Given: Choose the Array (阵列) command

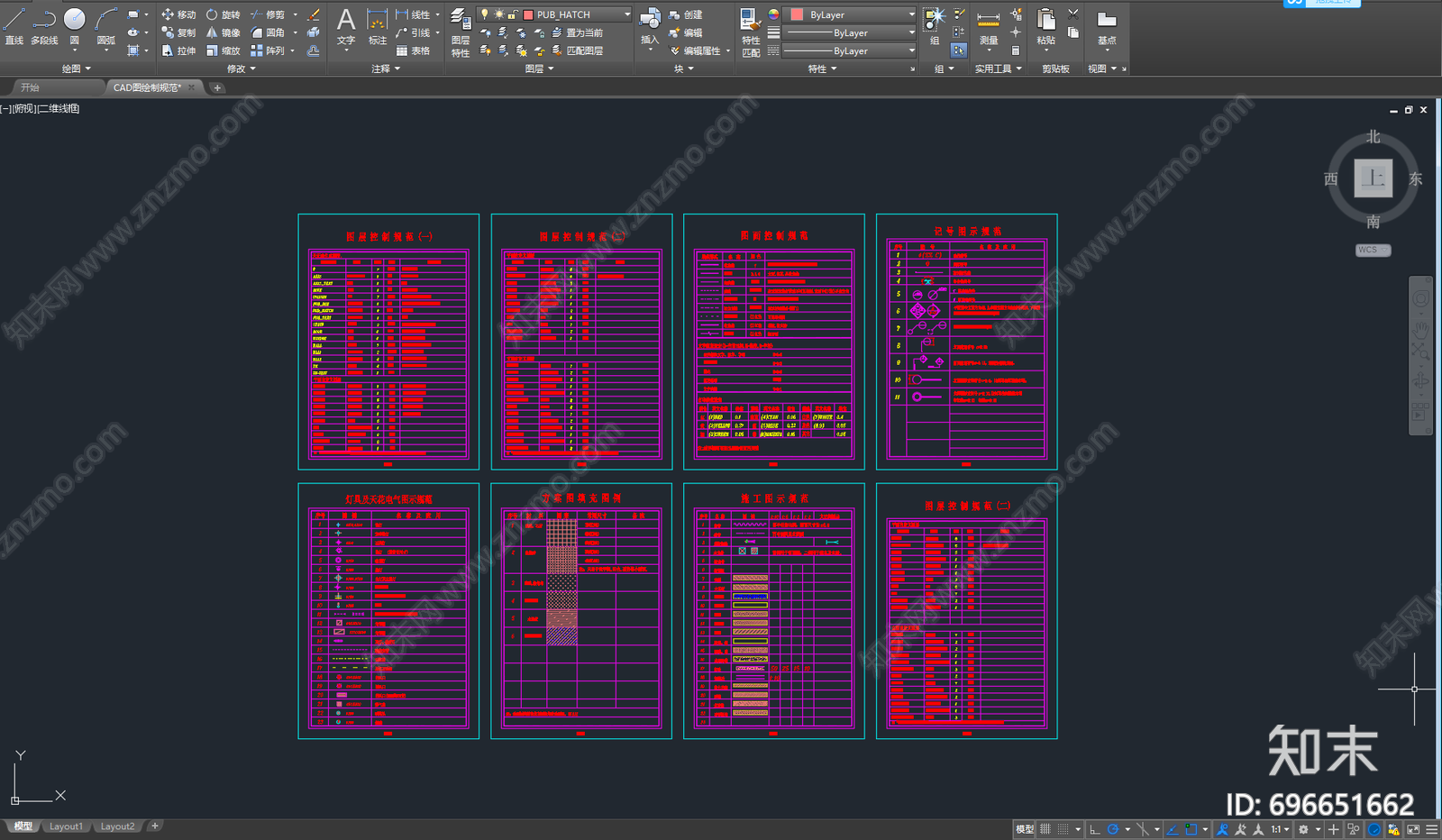Looking at the screenshot, I should click(x=268, y=50).
